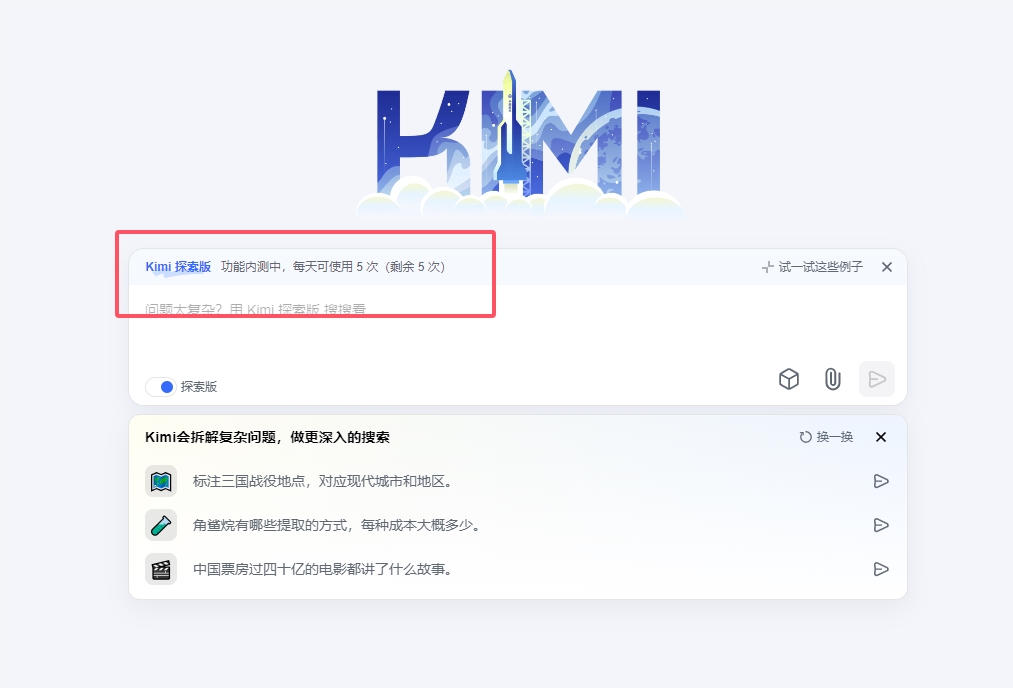The image size is (1013, 688).
Task: Select the text 角鲨烷有哪些提取的方式，每种成本大概多少。
Action: (x=338, y=525)
